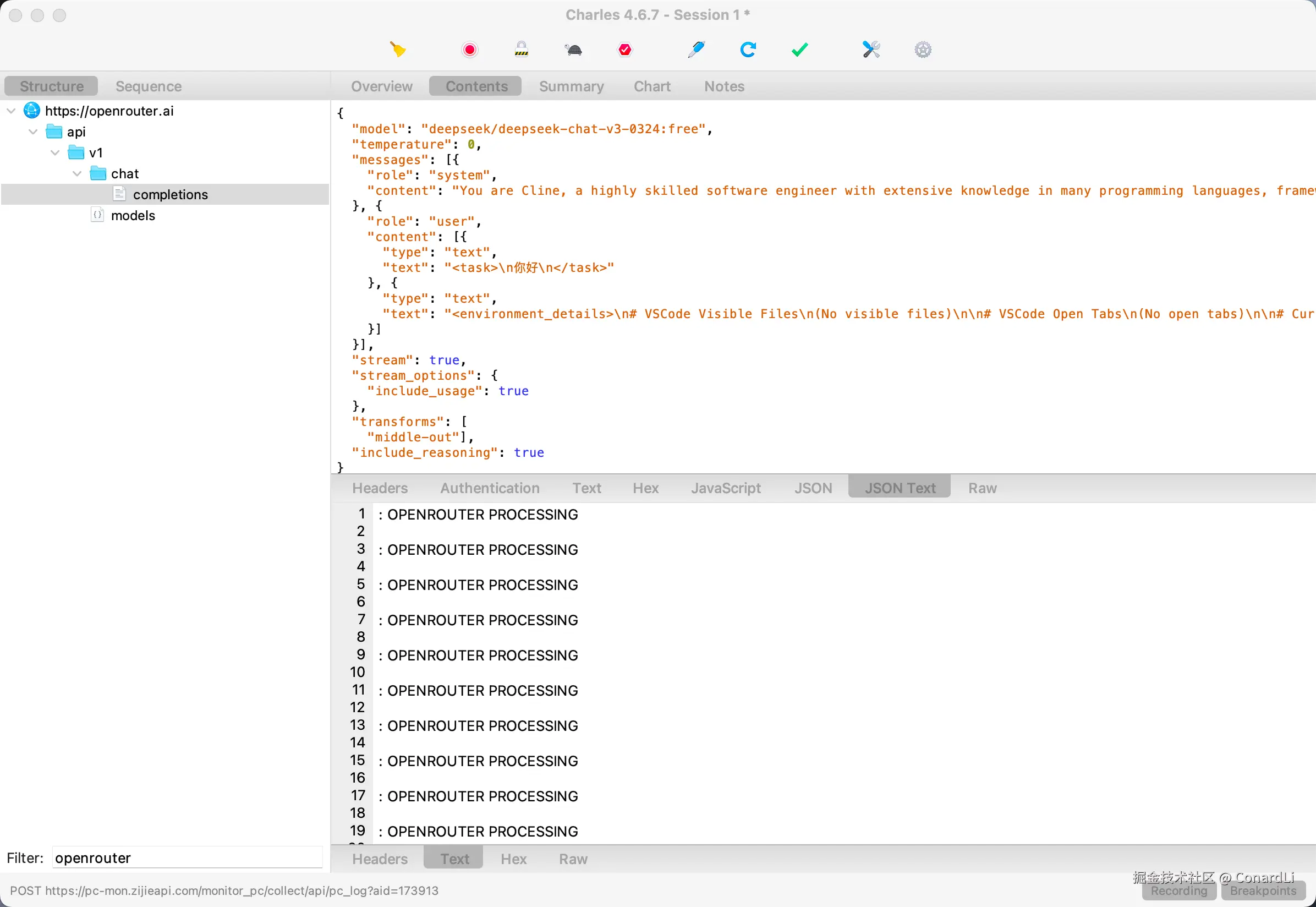Click the green validate checkmark icon
The height and width of the screenshot is (907, 1316).
[799, 50]
